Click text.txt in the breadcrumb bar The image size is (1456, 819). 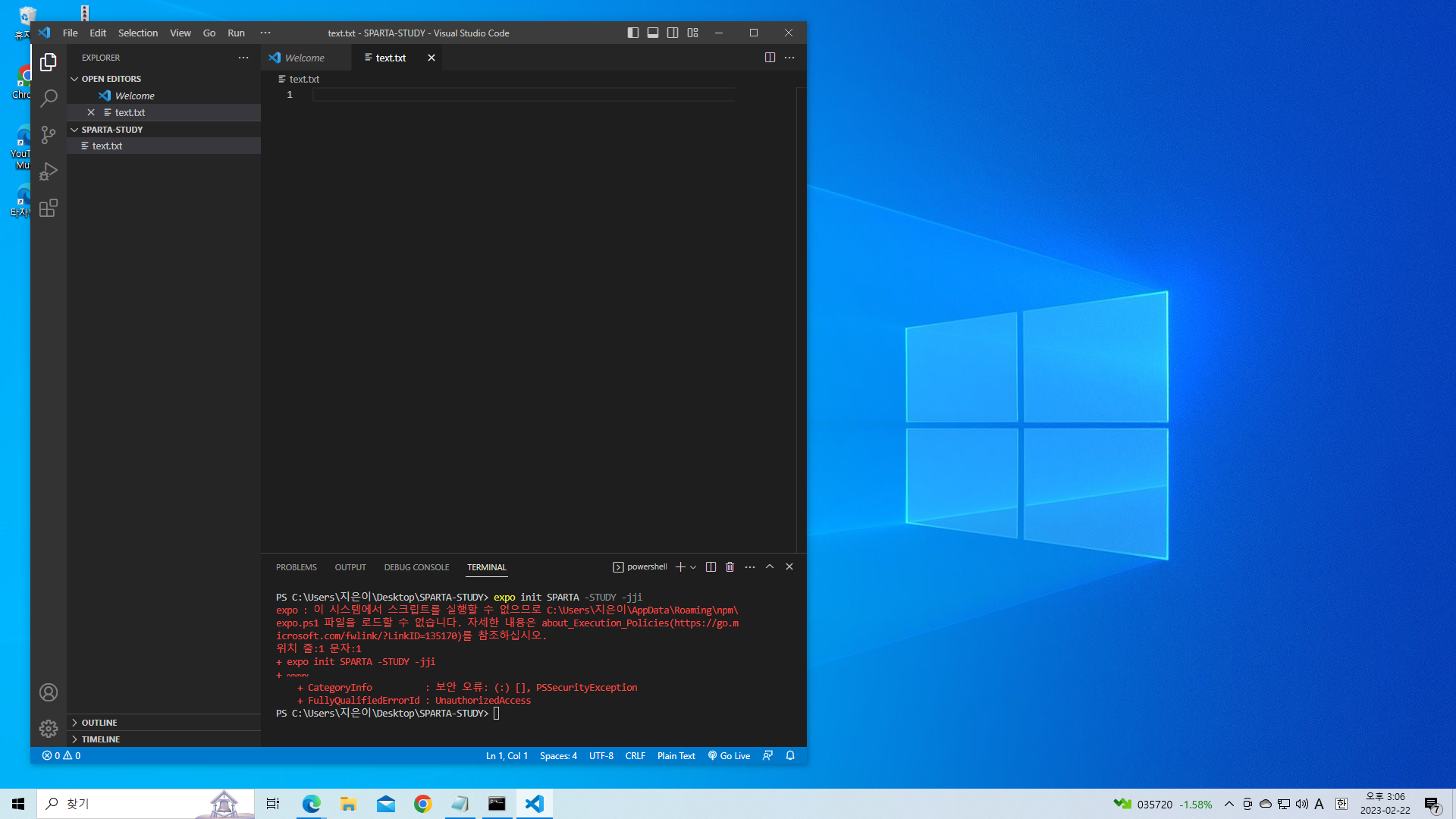pyautogui.click(x=299, y=79)
